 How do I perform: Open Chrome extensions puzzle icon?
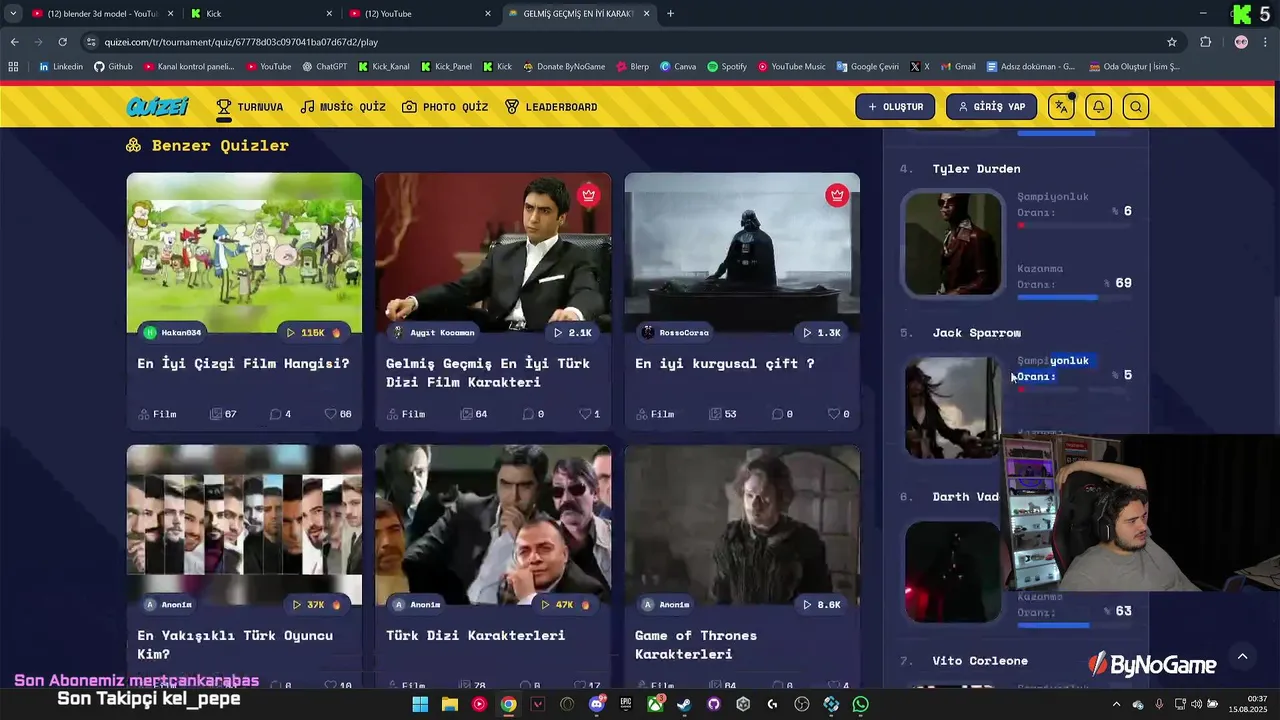point(1205,42)
